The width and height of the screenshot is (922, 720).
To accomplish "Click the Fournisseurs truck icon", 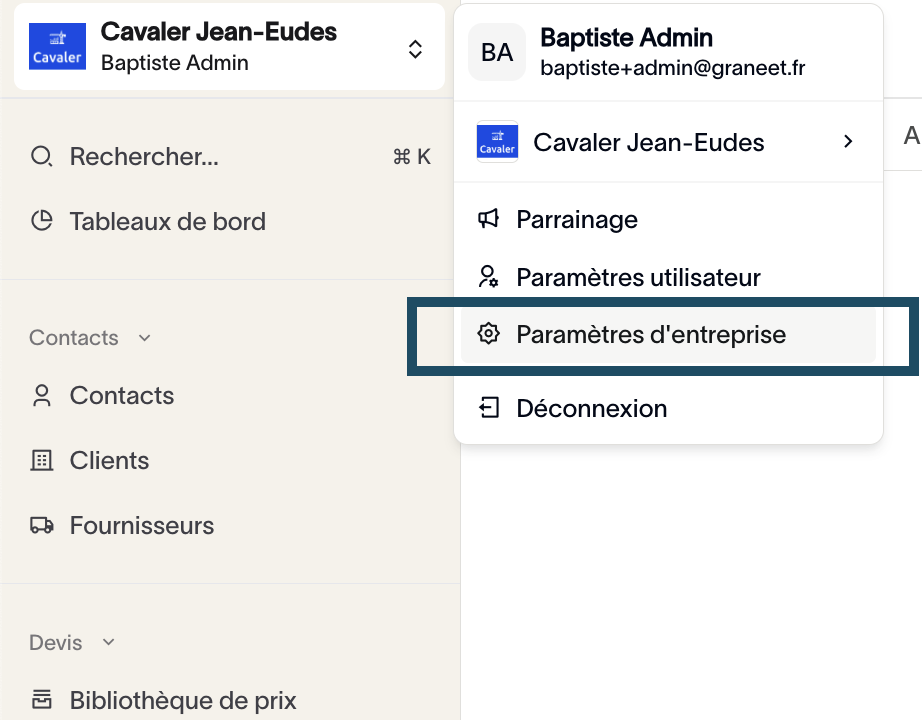I will pyautogui.click(x=41, y=526).
